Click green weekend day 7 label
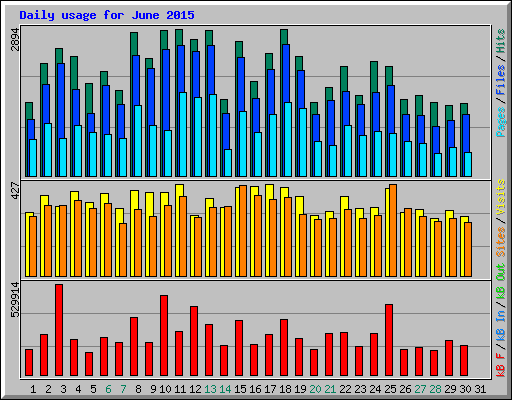 pyautogui.click(x=123, y=389)
